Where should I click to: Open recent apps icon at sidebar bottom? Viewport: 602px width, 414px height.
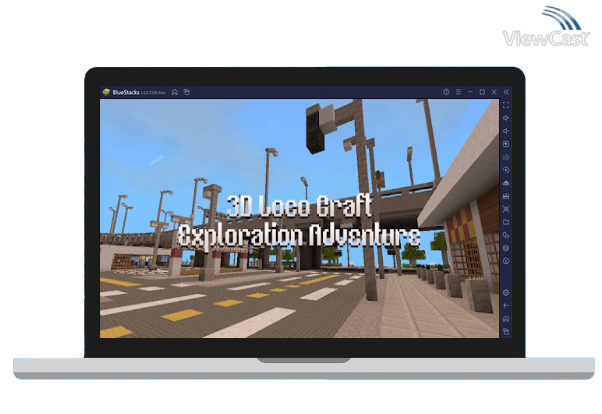click(506, 332)
